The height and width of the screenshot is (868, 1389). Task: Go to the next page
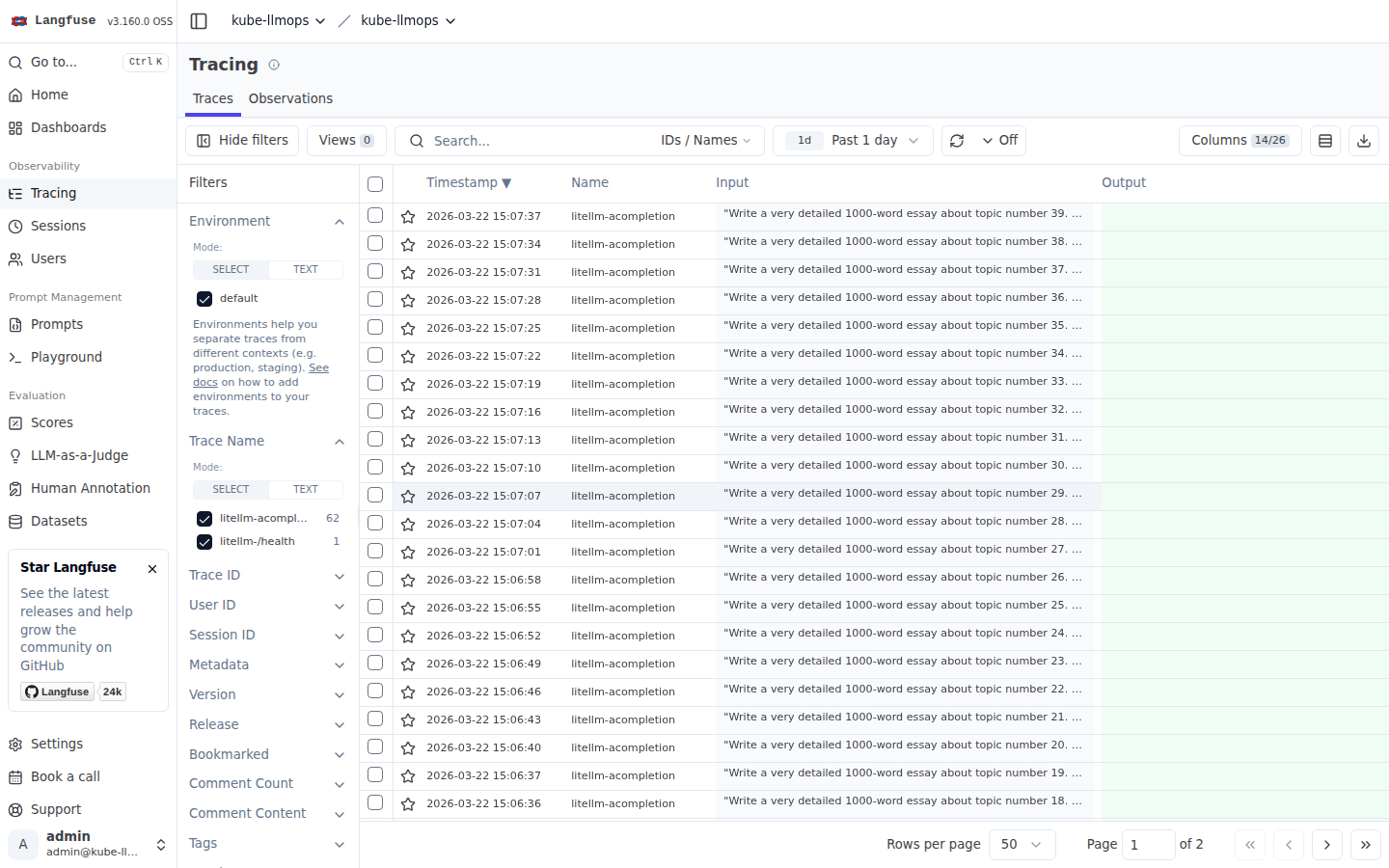(x=1327, y=845)
